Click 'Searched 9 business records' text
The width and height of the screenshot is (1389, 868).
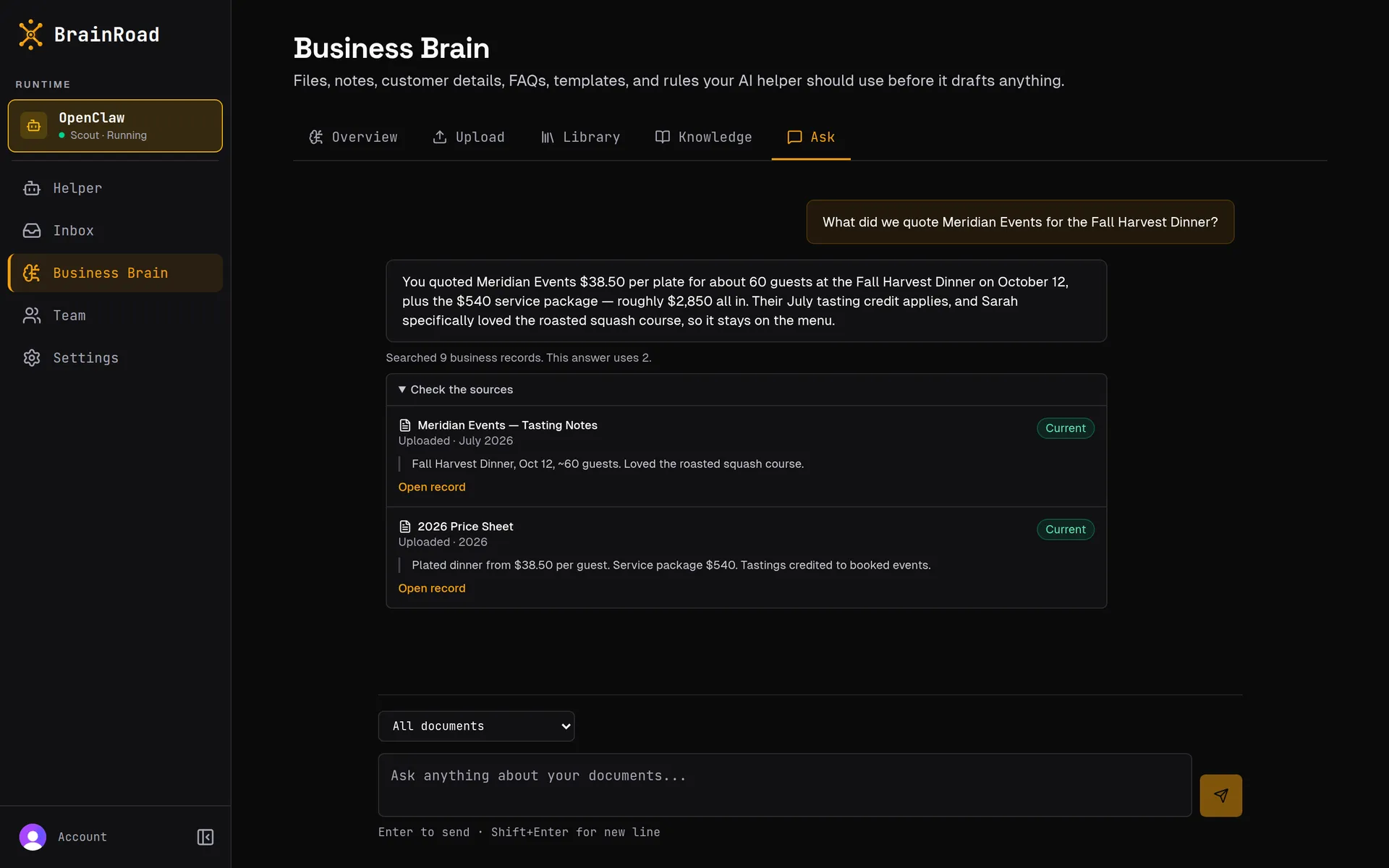coord(519,358)
